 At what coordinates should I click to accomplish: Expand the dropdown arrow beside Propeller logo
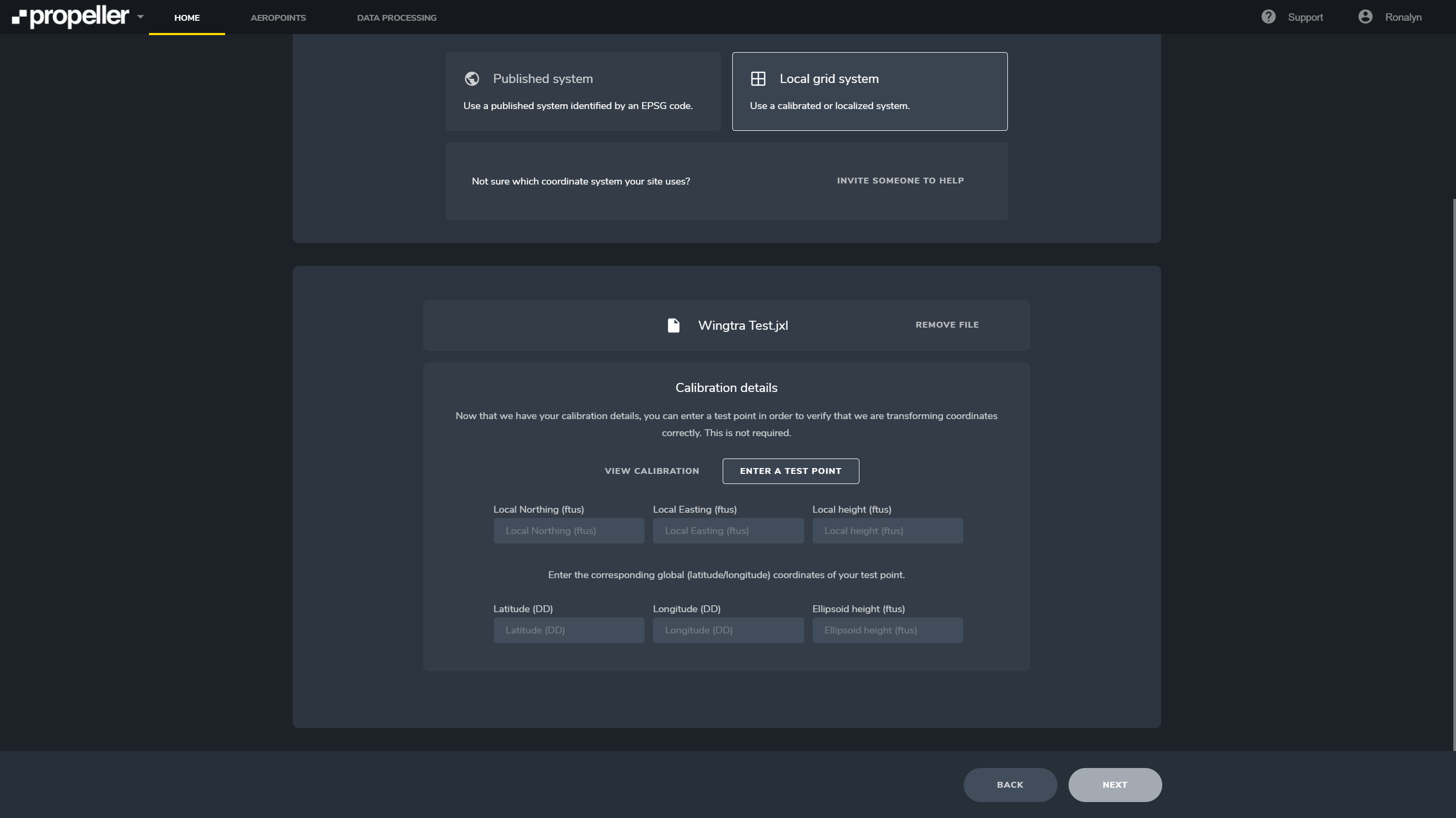click(140, 17)
